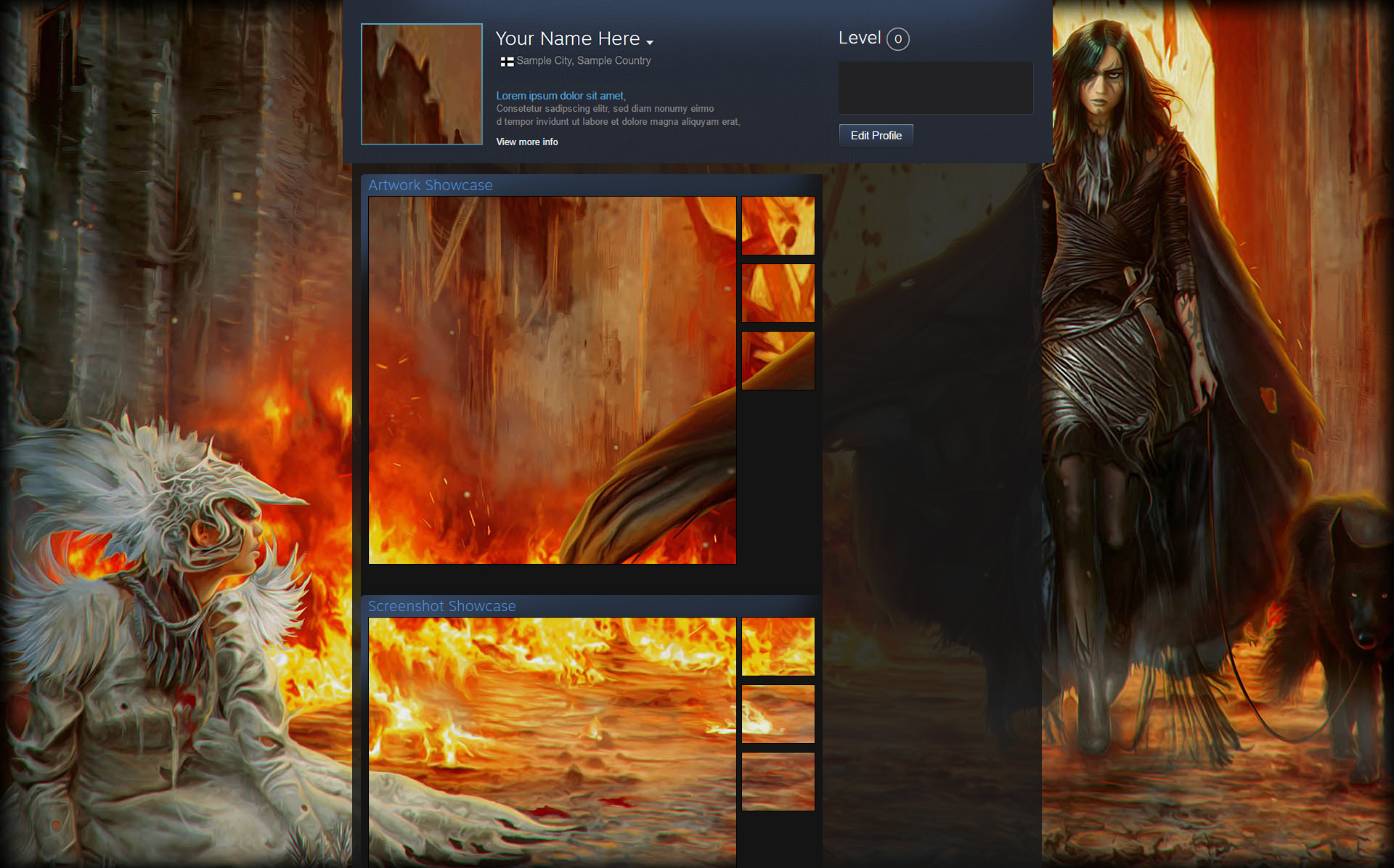Image resolution: width=1394 pixels, height=868 pixels.
Task: Click the level 0 badge circle
Action: [x=897, y=39]
